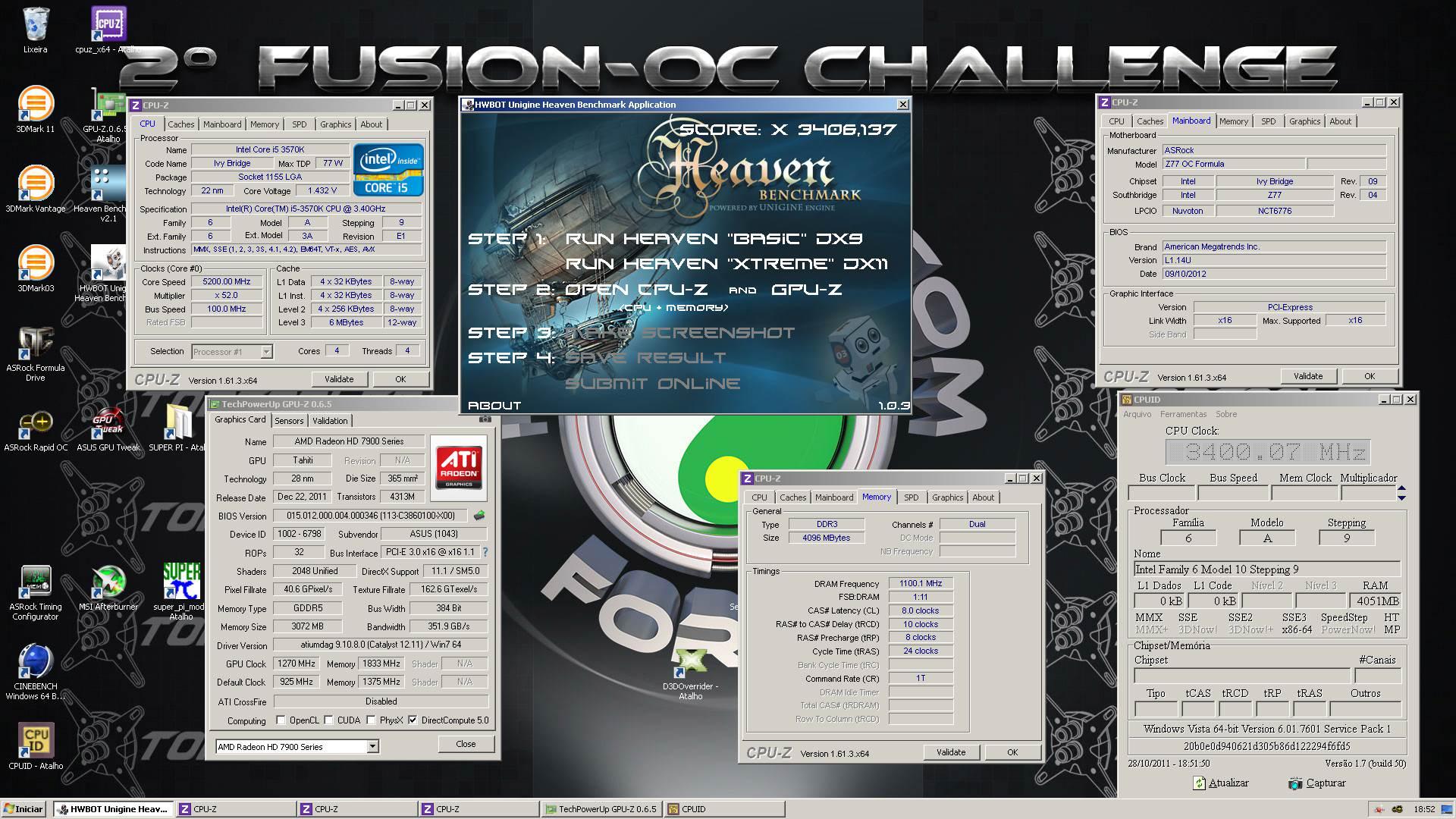1456x819 pixels.
Task: Open the graphics card selector dropdown in GPU-Z
Action: click(x=372, y=747)
